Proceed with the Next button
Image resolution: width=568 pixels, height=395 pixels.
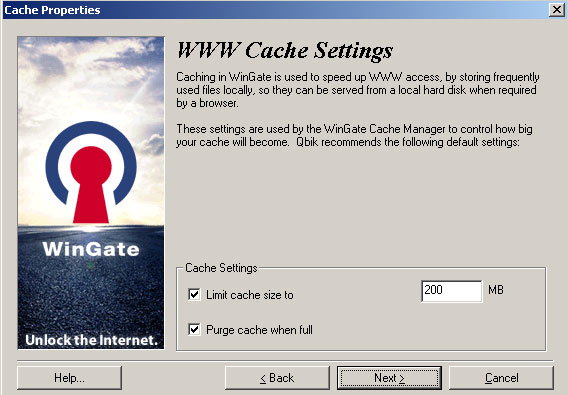pos(389,378)
